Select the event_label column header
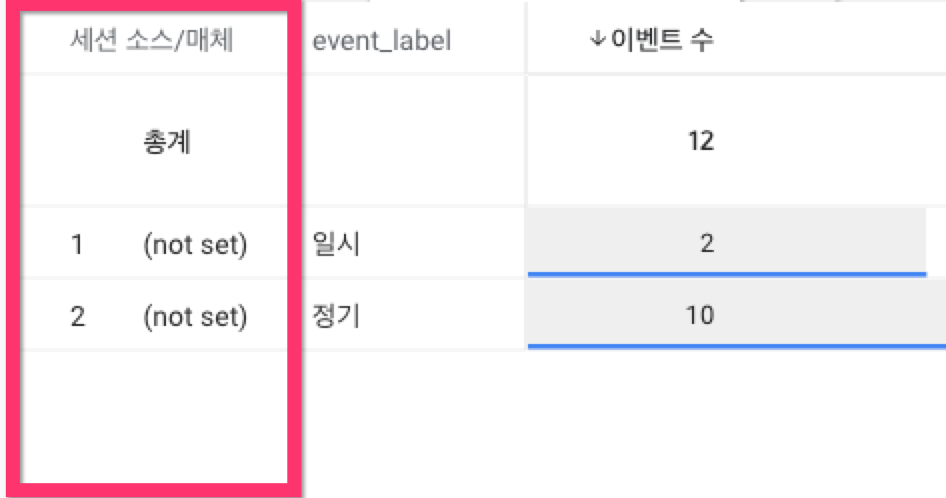The image size is (946, 498). pyautogui.click(x=382, y=41)
